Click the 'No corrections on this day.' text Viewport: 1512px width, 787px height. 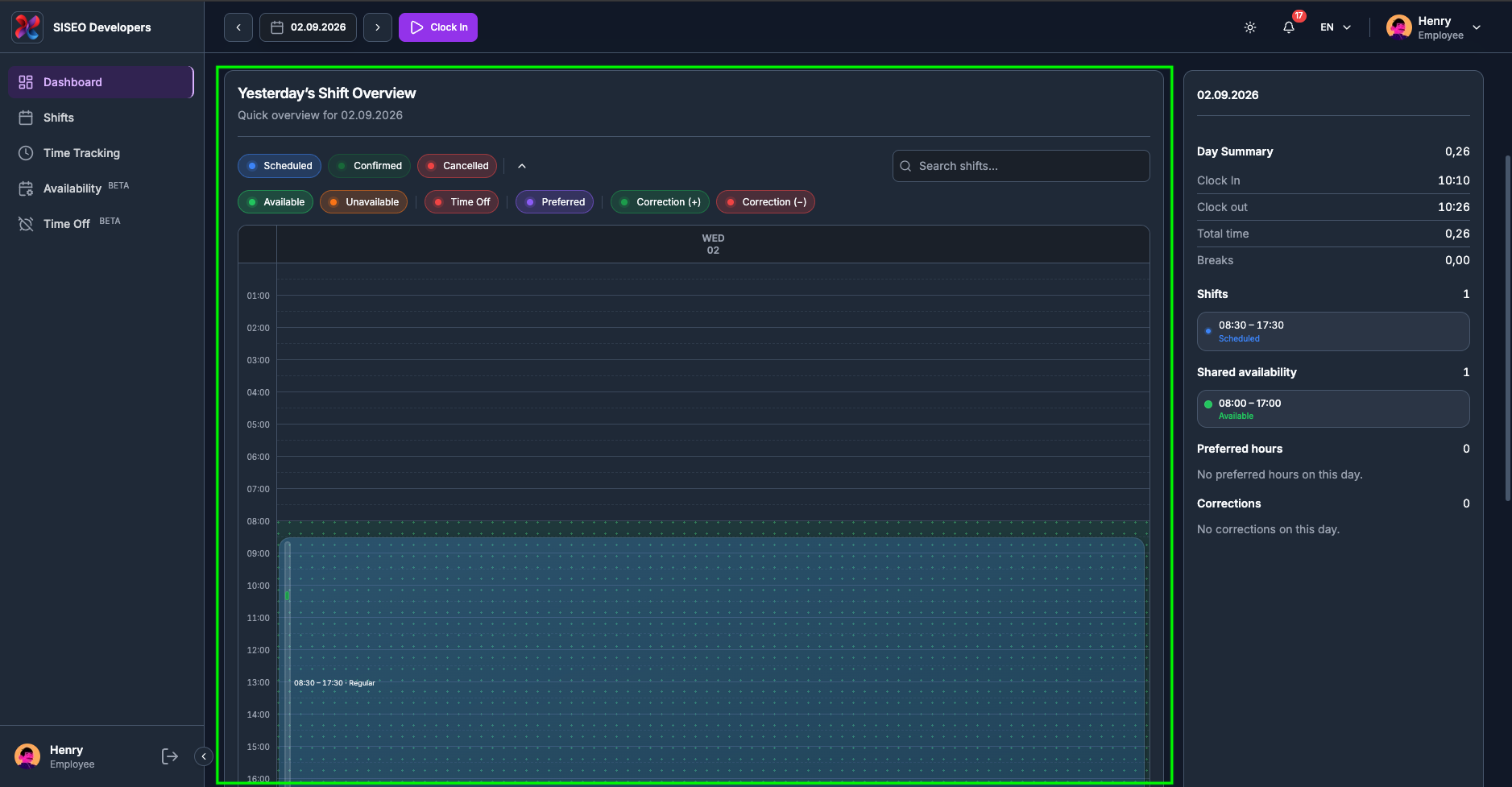(1269, 529)
